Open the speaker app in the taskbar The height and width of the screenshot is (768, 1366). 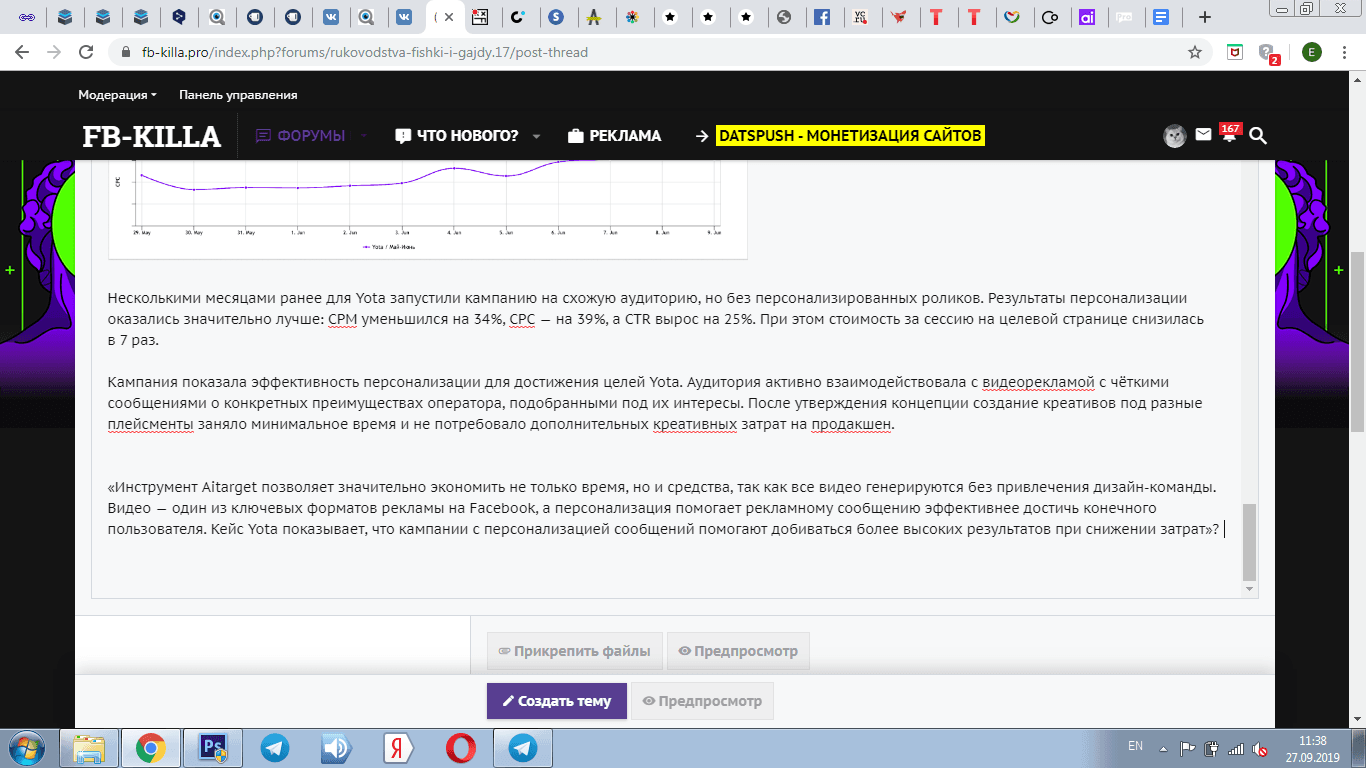(337, 748)
